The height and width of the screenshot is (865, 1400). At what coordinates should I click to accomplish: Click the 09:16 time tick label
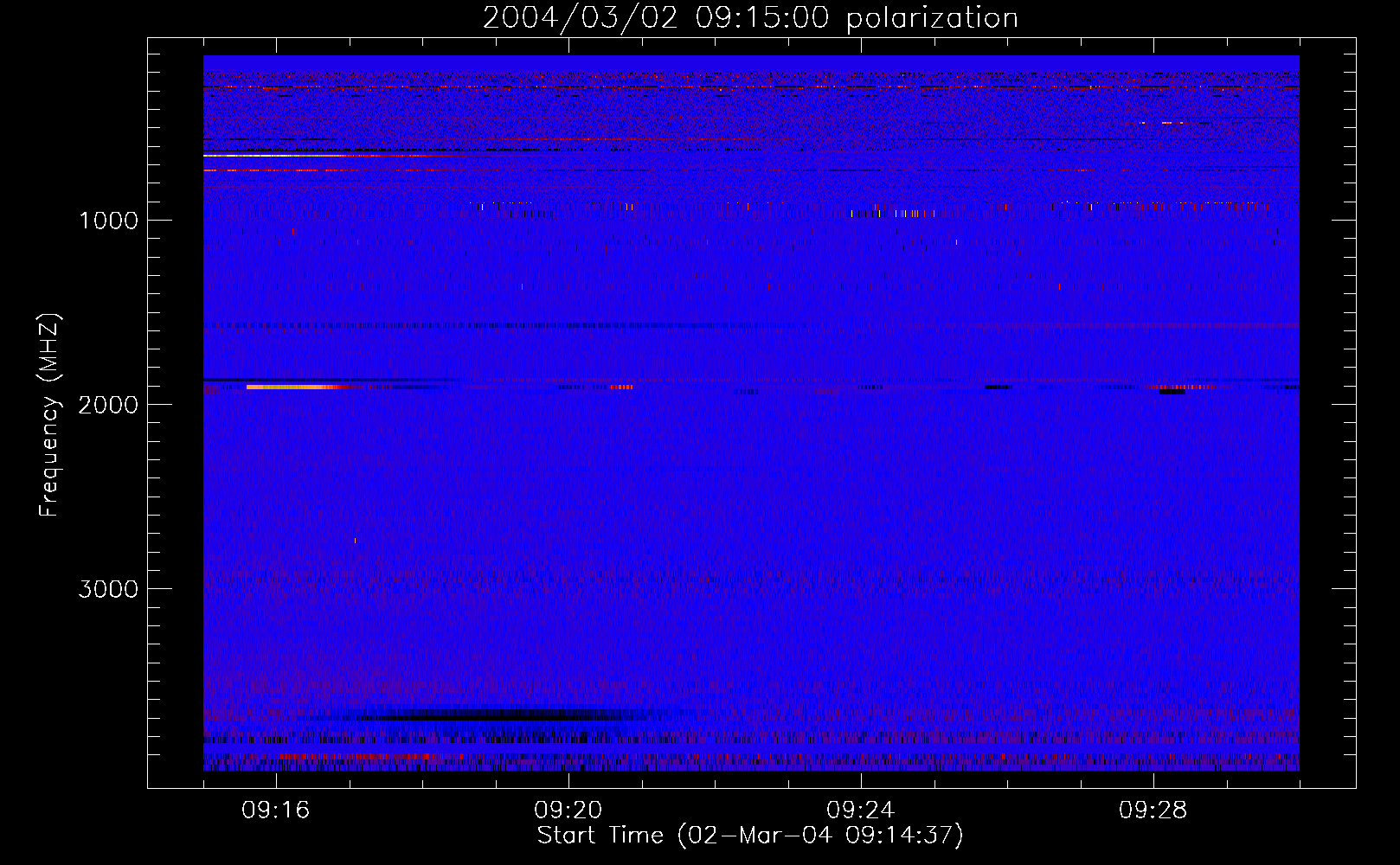[x=276, y=811]
